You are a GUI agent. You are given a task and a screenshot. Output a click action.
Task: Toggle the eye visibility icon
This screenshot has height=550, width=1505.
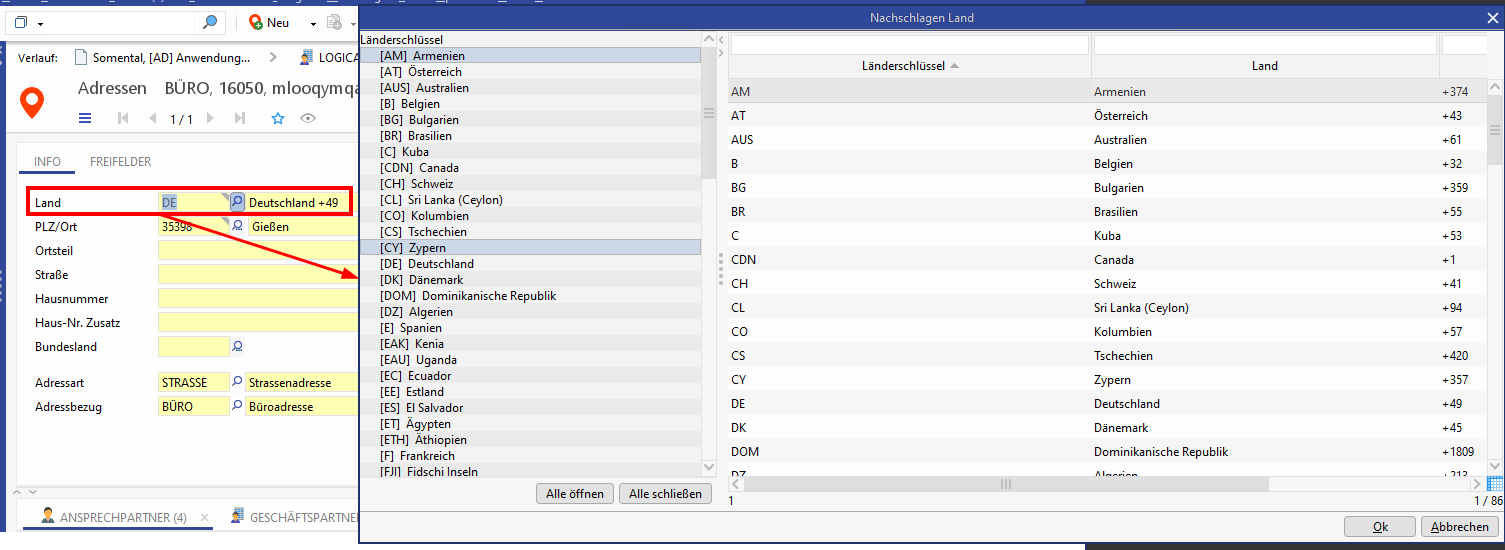tap(308, 118)
